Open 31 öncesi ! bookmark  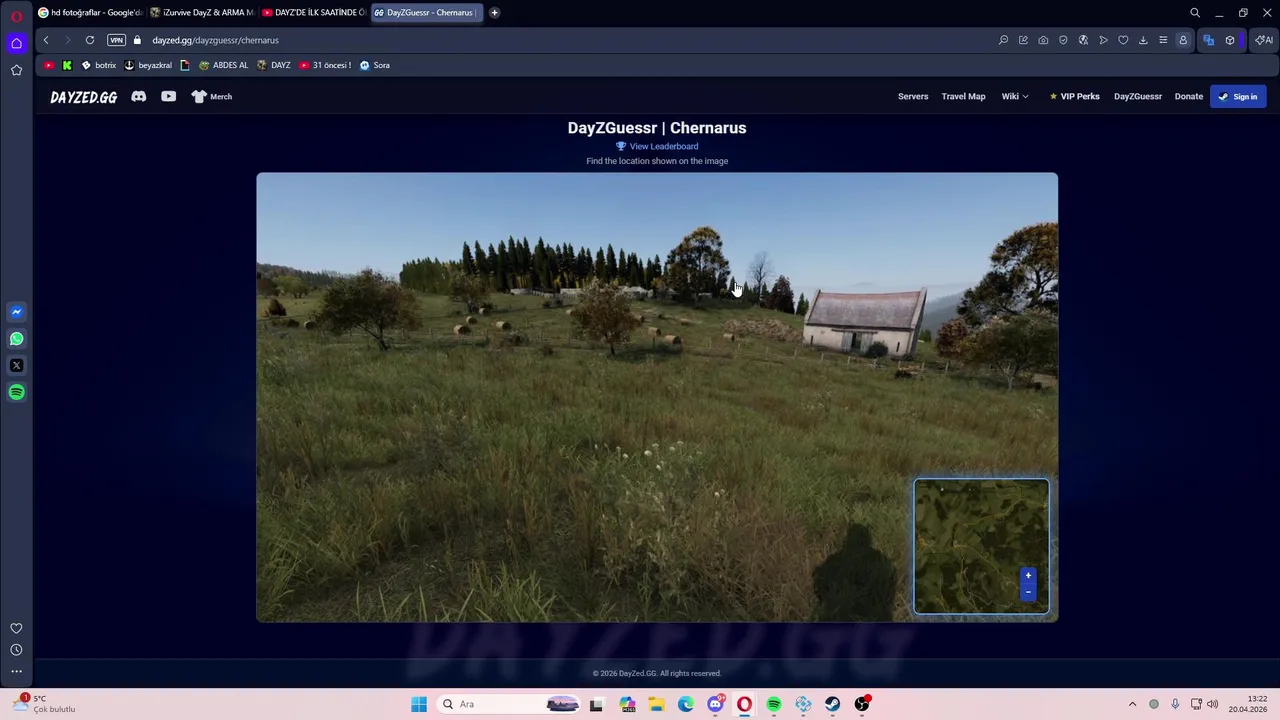coord(325,65)
